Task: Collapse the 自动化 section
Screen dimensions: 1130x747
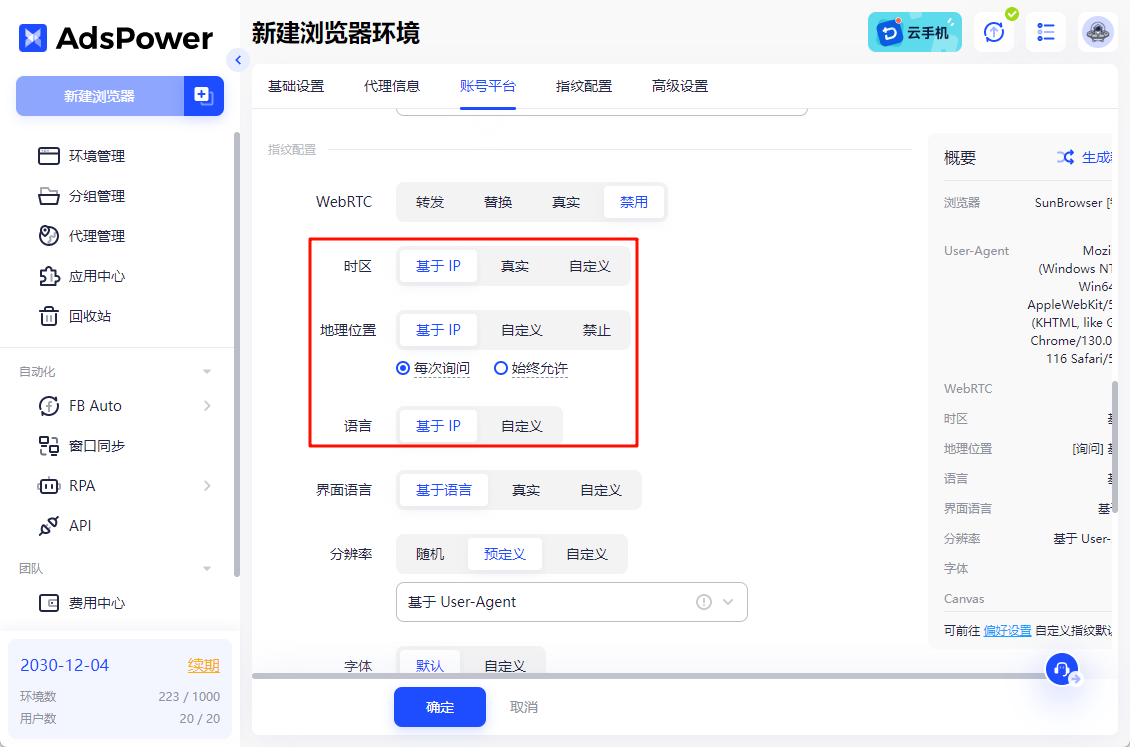Action: coord(207,370)
